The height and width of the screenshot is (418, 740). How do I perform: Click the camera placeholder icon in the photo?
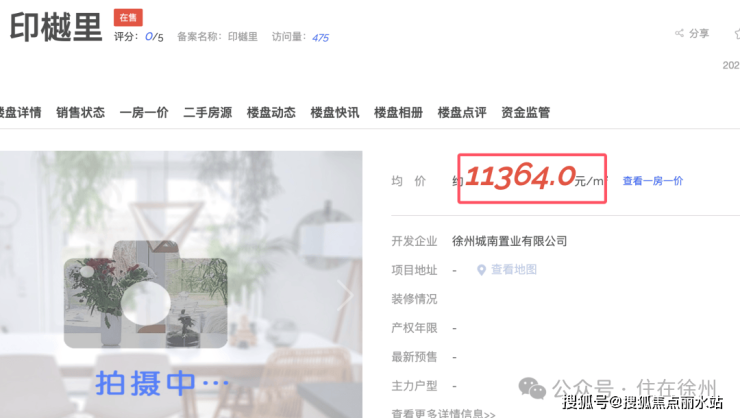145,294
